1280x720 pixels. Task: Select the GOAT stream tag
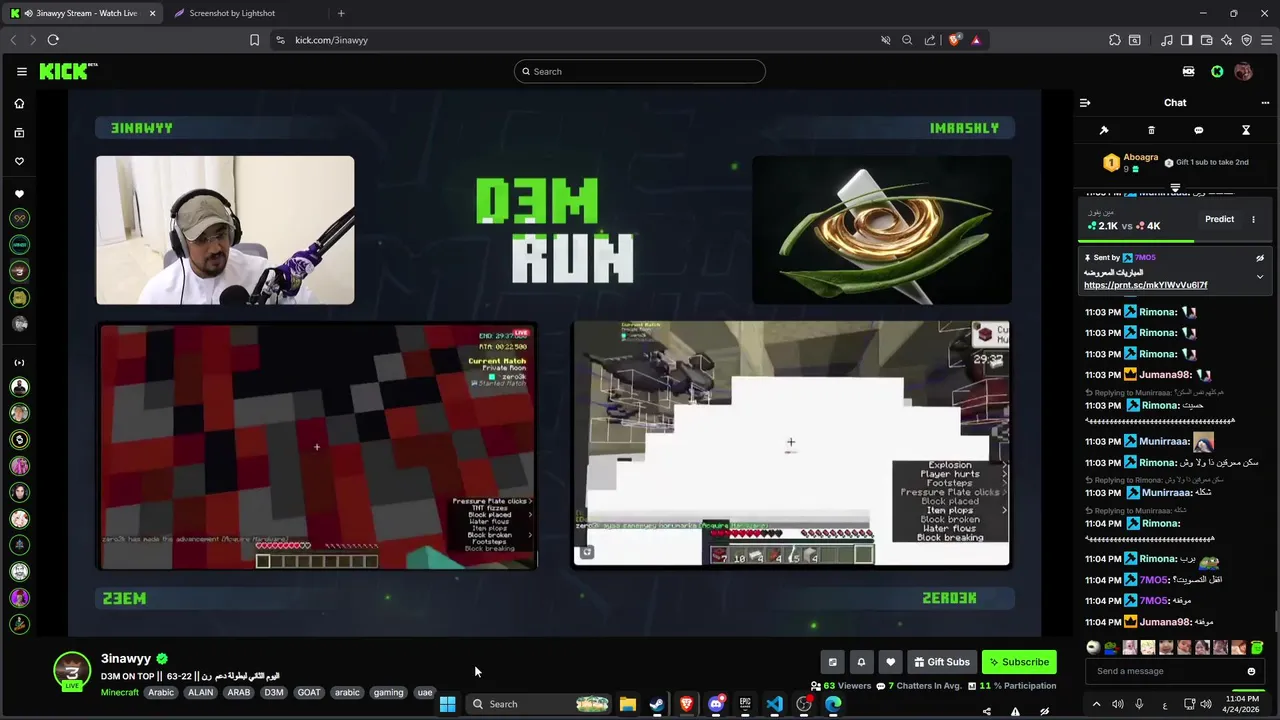(309, 692)
